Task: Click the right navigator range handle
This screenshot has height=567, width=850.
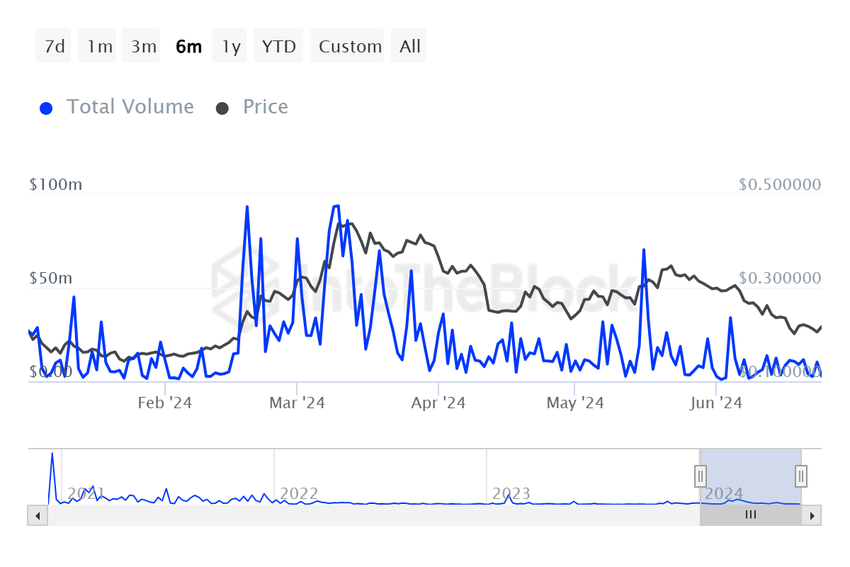Action: (801, 476)
